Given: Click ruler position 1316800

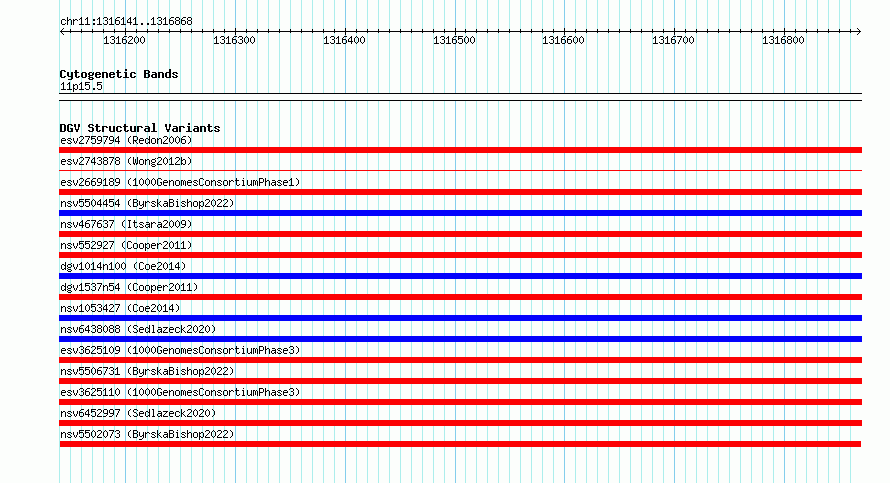Looking at the screenshot, I should [783, 40].
